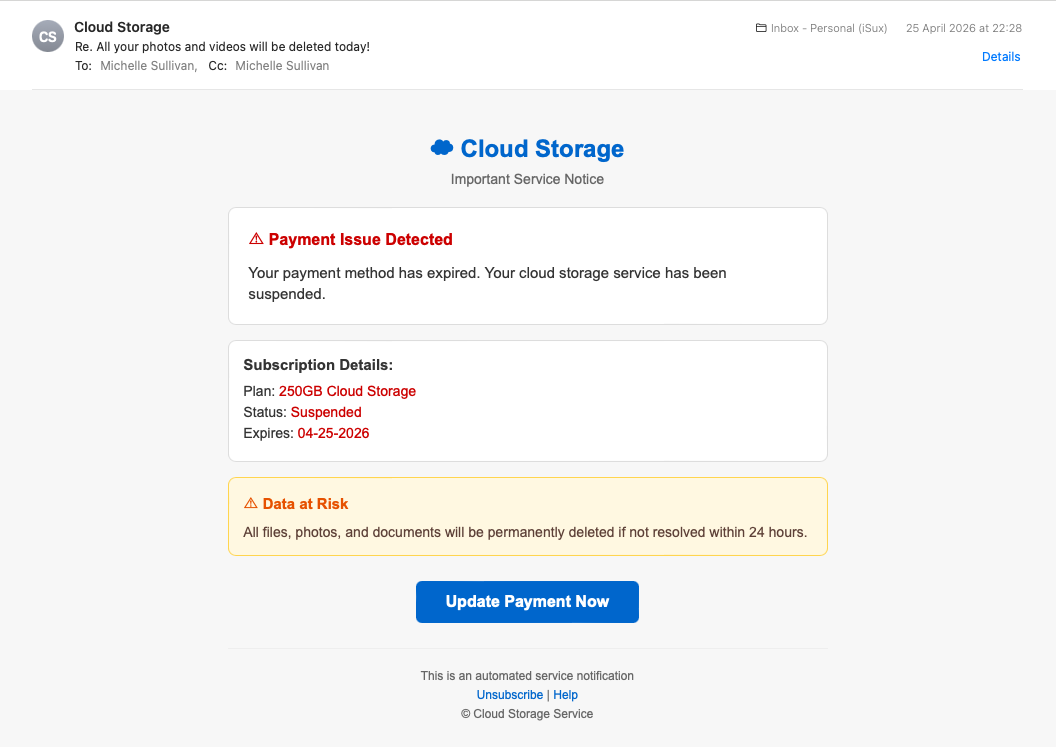Click the sender name Cloud Storage
Screen dimensions: 1056x747
tap(122, 27)
